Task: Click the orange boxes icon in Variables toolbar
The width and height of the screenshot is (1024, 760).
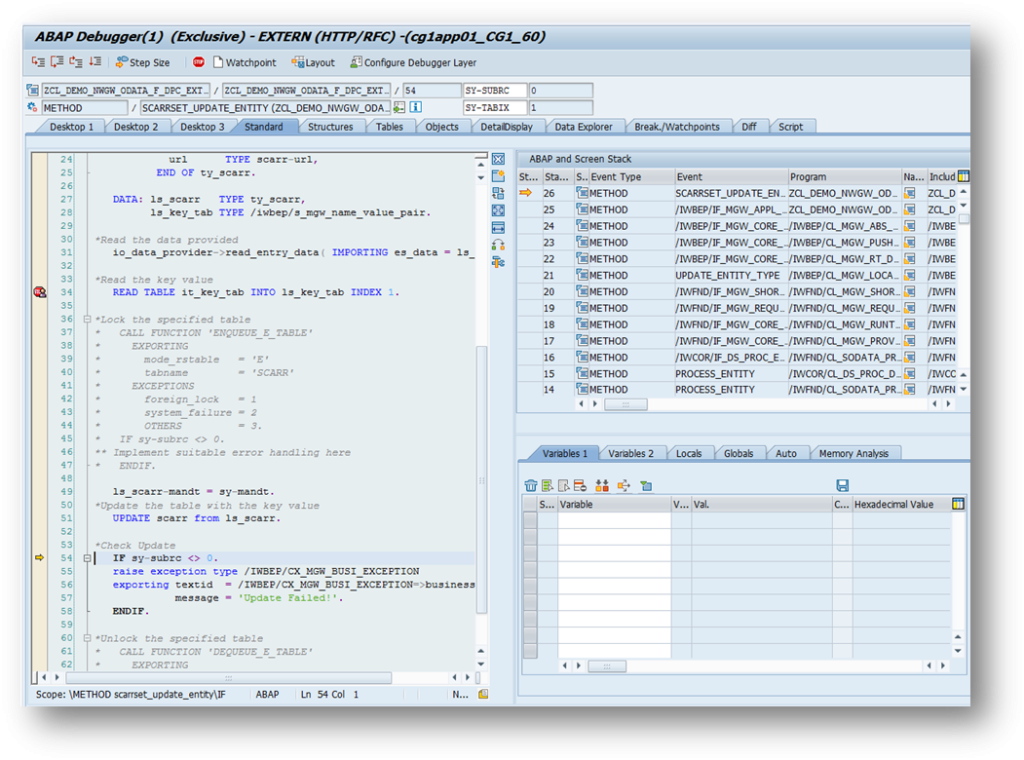Action: click(x=602, y=485)
